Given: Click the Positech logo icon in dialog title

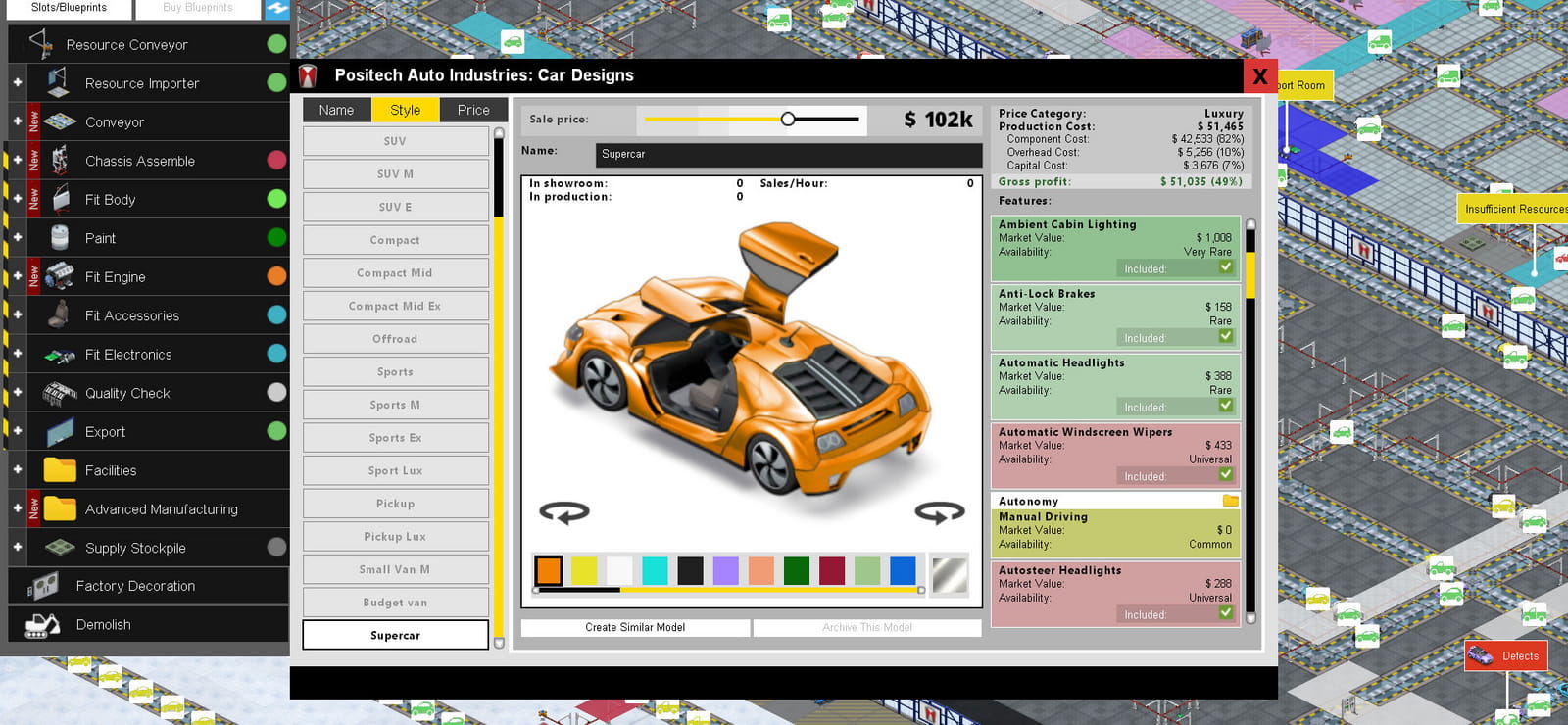Looking at the screenshot, I should (x=308, y=75).
